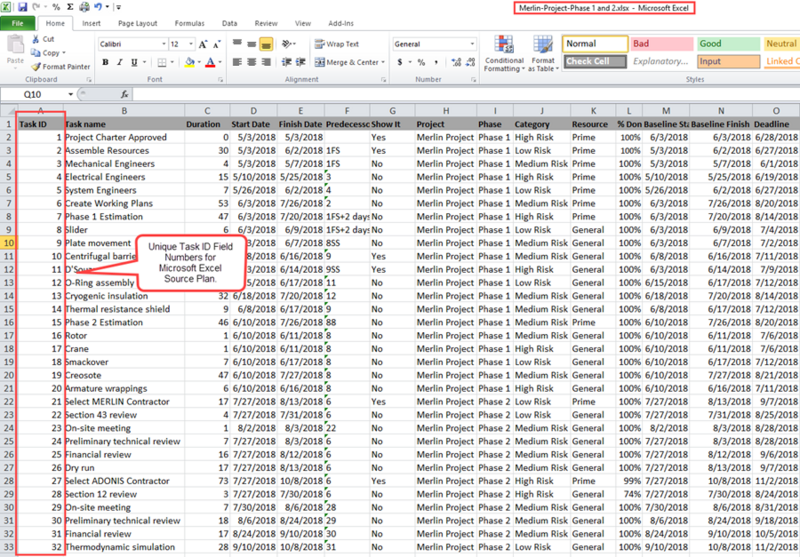Image resolution: width=800 pixels, height=557 pixels.
Task: Open the font size 12 dropdown
Action: [191, 44]
